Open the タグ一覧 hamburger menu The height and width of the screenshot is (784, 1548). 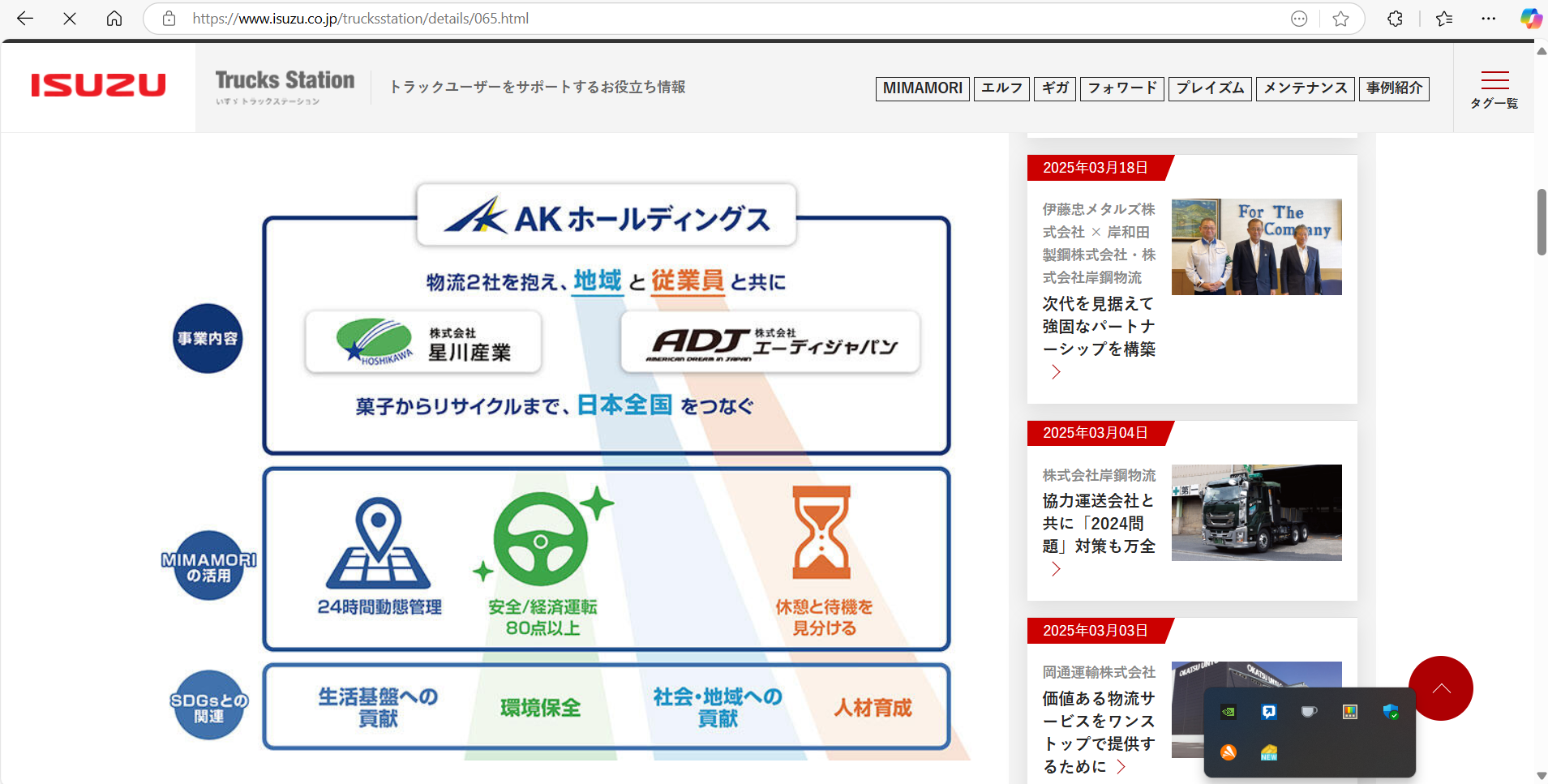(x=1494, y=89)
